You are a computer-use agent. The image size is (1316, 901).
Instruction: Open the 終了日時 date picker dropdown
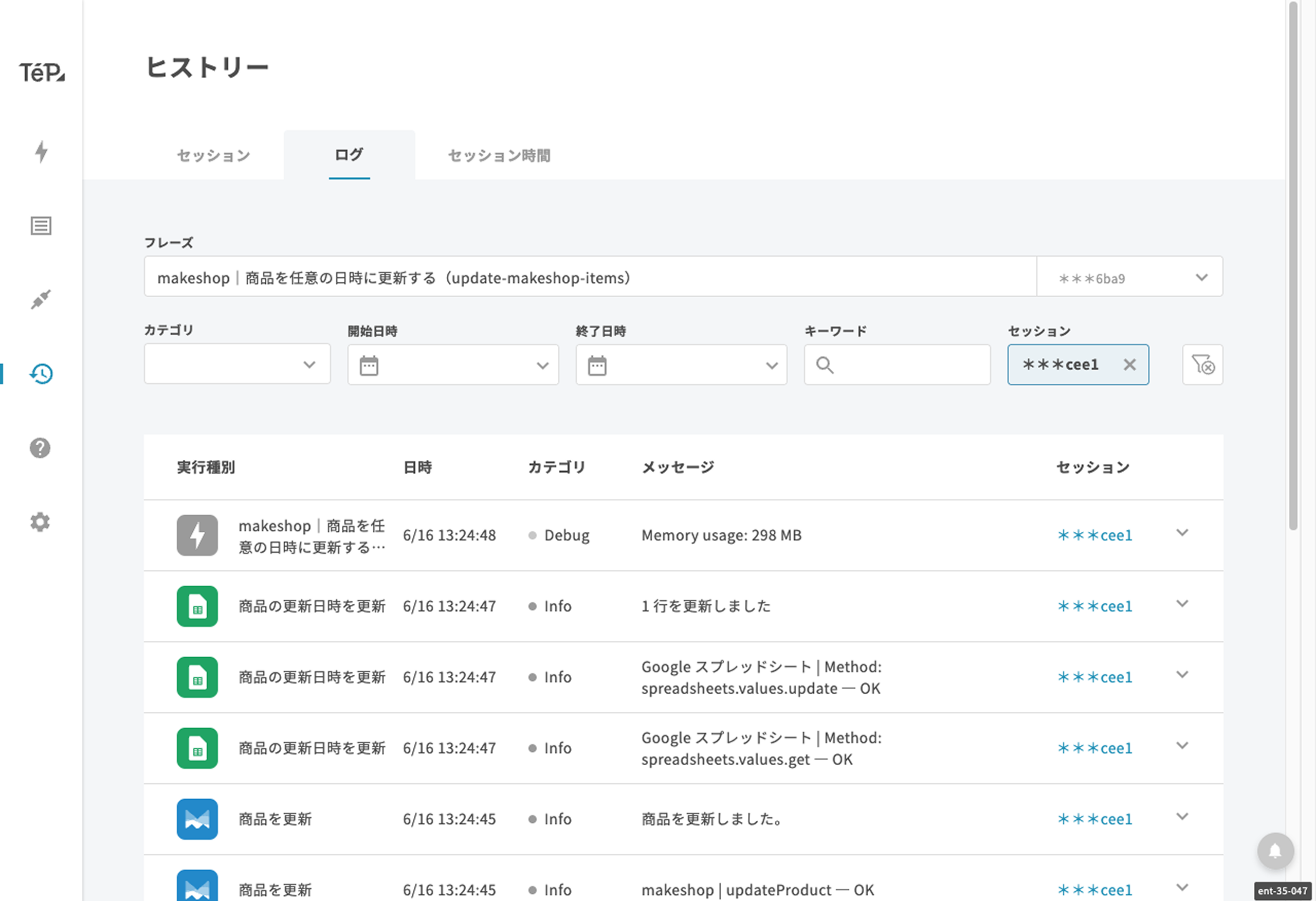[681, 365]
